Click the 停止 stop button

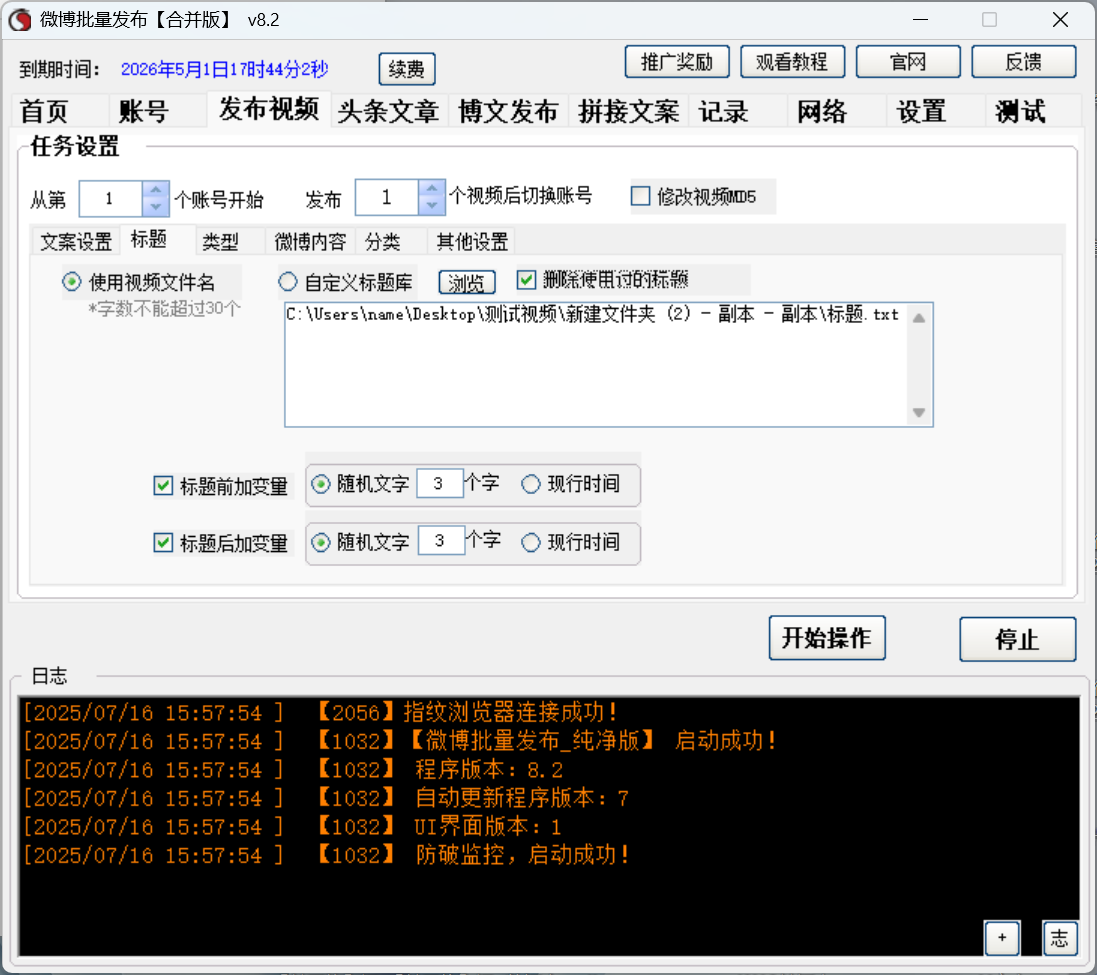click(x=1017, y=639)
